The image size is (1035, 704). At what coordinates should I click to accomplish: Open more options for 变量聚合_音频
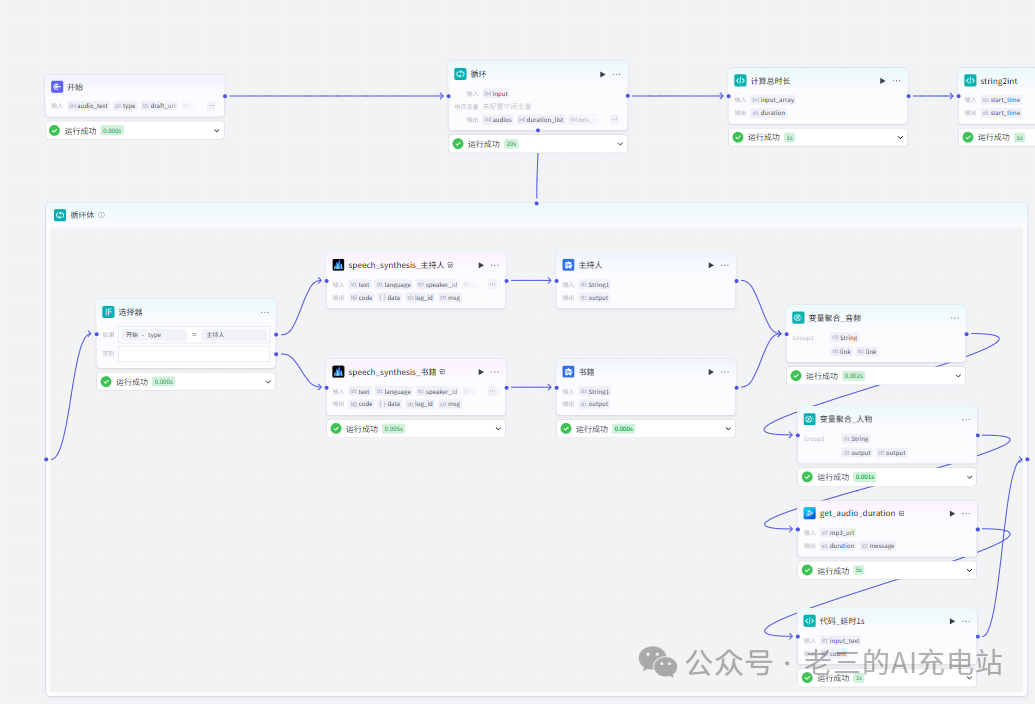pos(954,318)
